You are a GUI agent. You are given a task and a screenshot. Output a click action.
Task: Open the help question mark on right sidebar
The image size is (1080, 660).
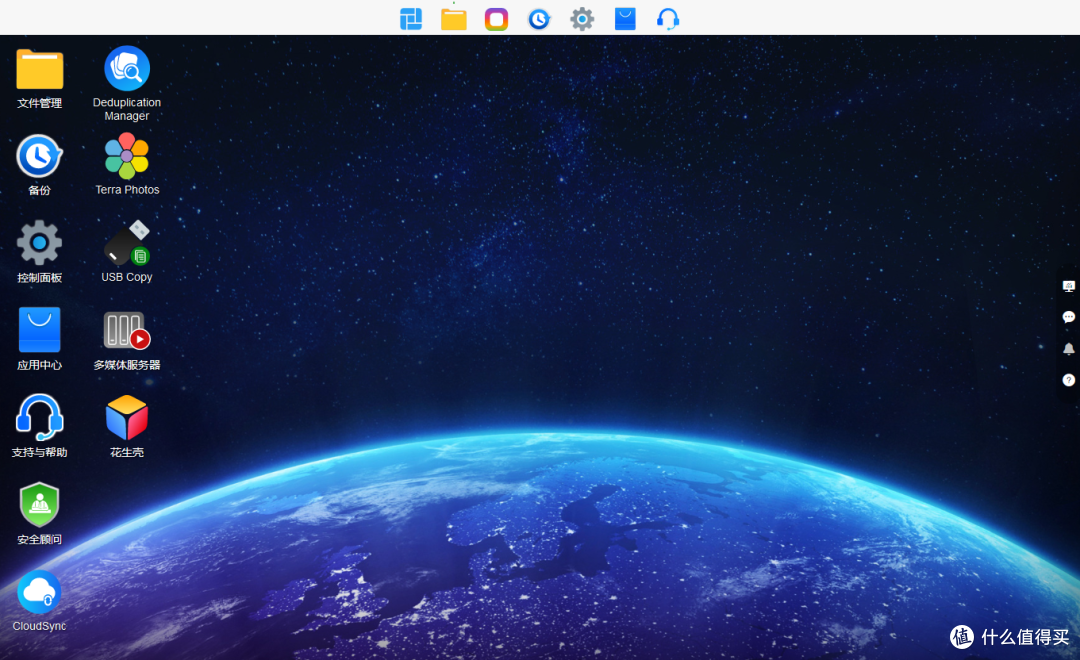1068,380
